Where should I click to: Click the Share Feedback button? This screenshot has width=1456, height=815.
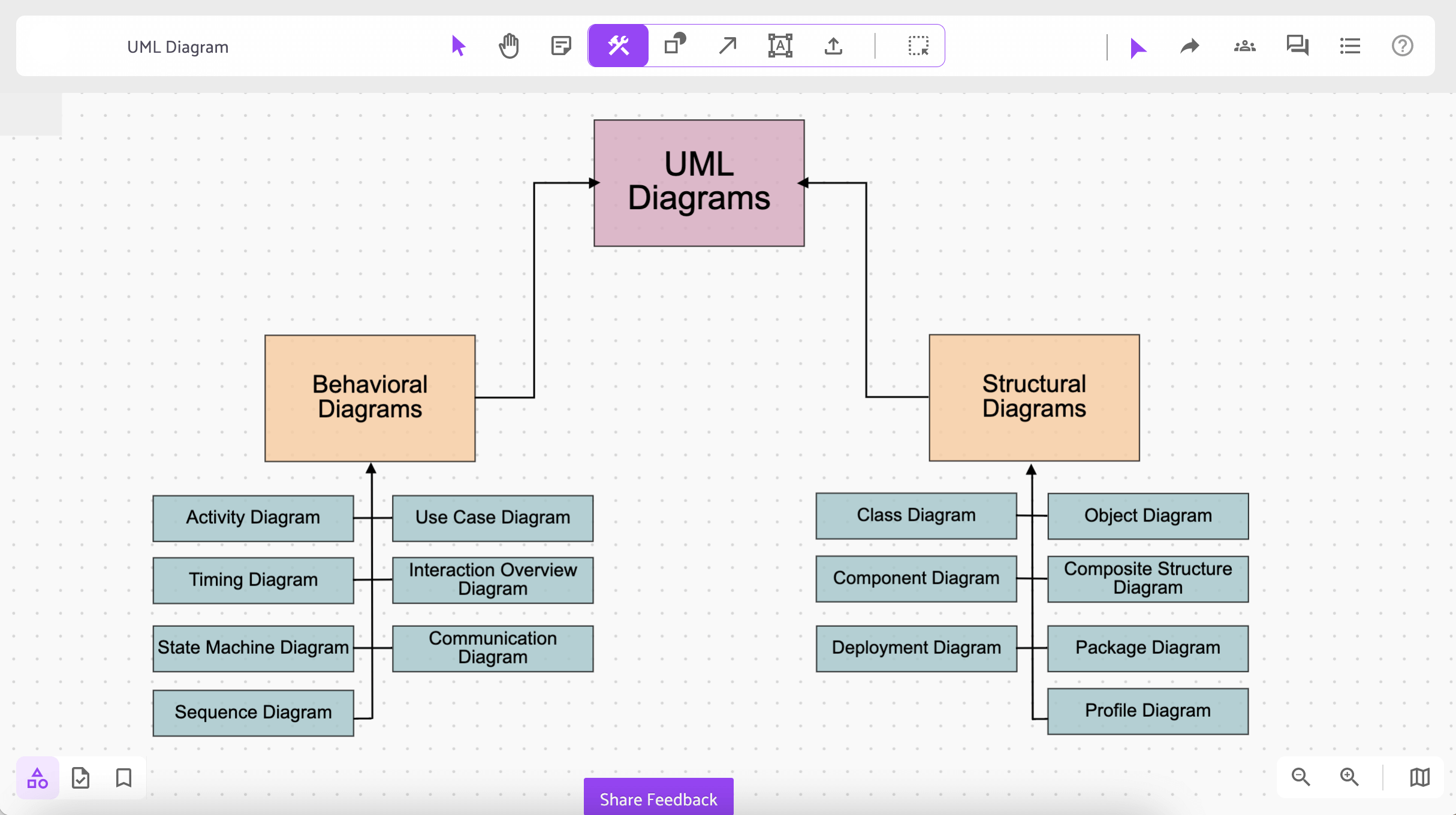pyautogui.click(x=658, y=799)
